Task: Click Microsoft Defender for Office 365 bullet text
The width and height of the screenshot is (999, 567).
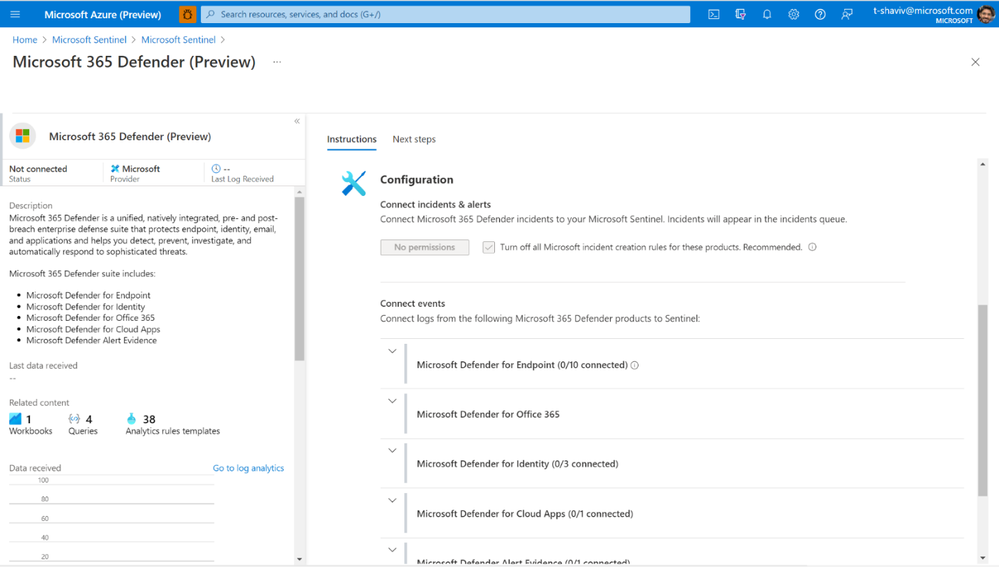Action: point(90,318)
